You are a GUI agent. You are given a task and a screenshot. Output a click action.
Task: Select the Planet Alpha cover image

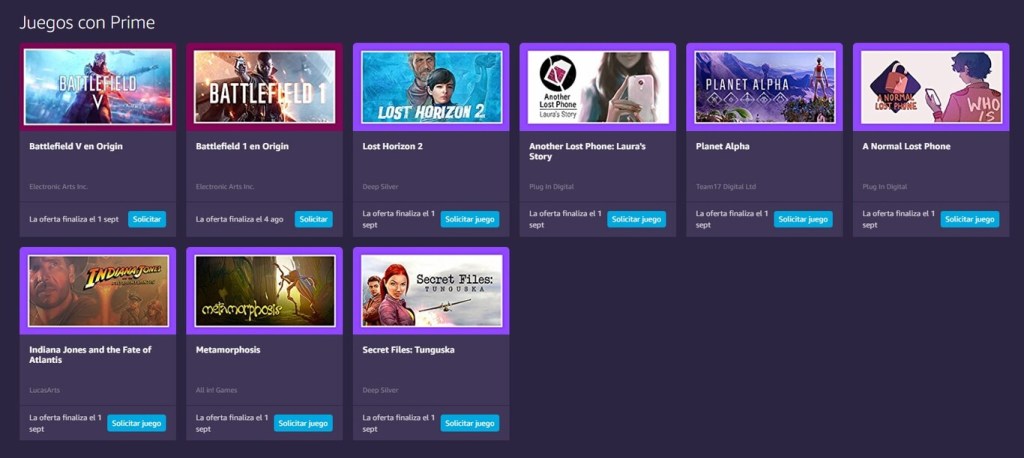[x=765, y=87]
